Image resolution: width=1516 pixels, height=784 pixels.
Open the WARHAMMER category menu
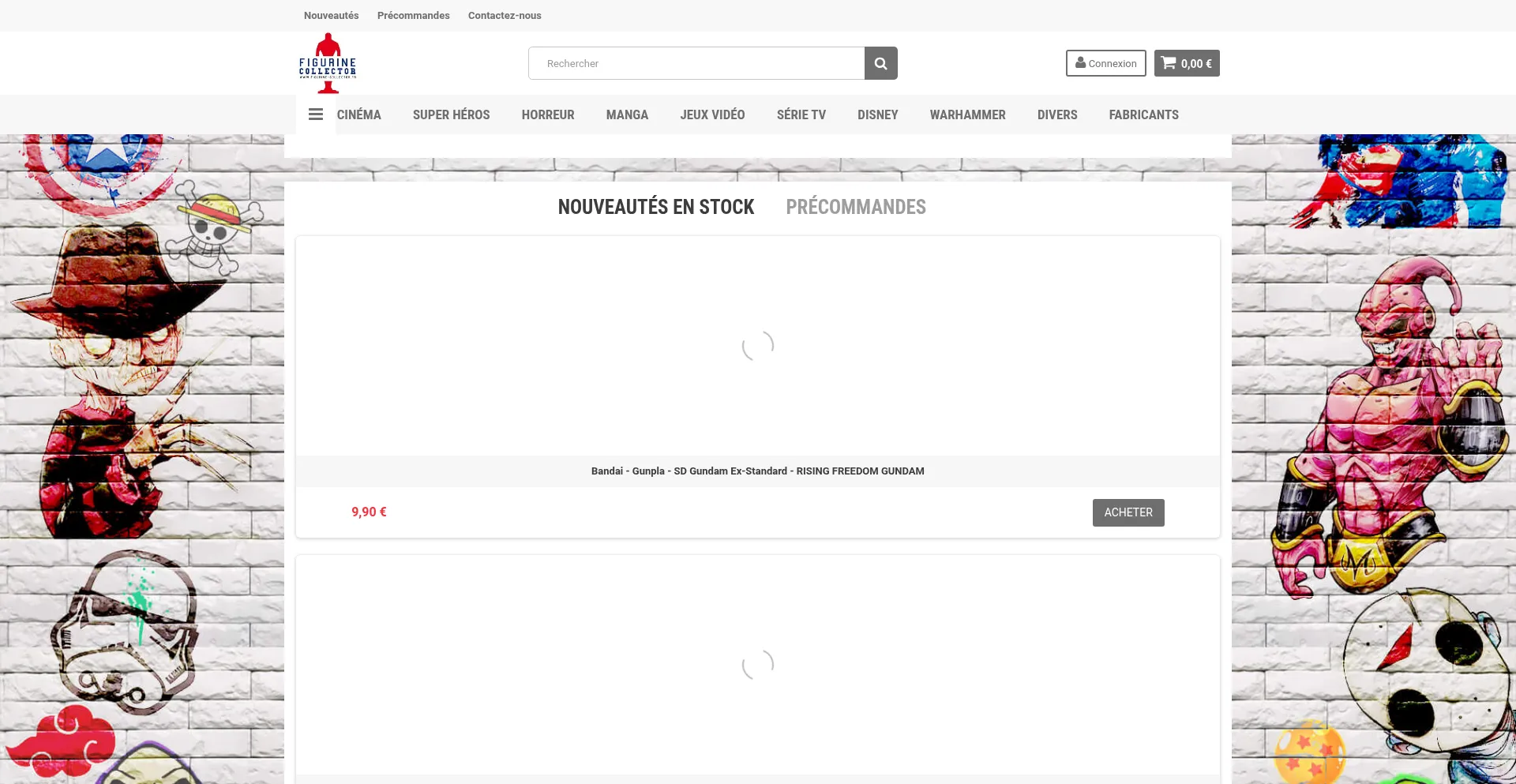[967, 114]
